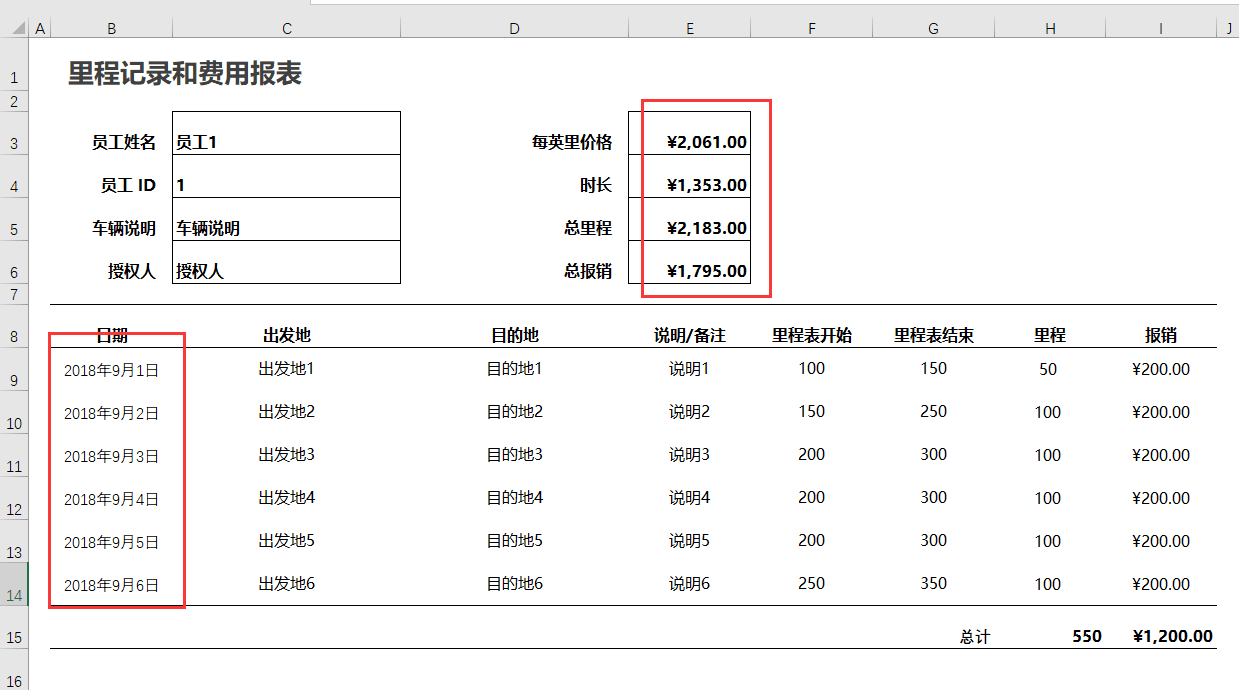The image size is (1239, 690).
Task: Select the date cell 2018年9月3日
Action: click(111, 456)
